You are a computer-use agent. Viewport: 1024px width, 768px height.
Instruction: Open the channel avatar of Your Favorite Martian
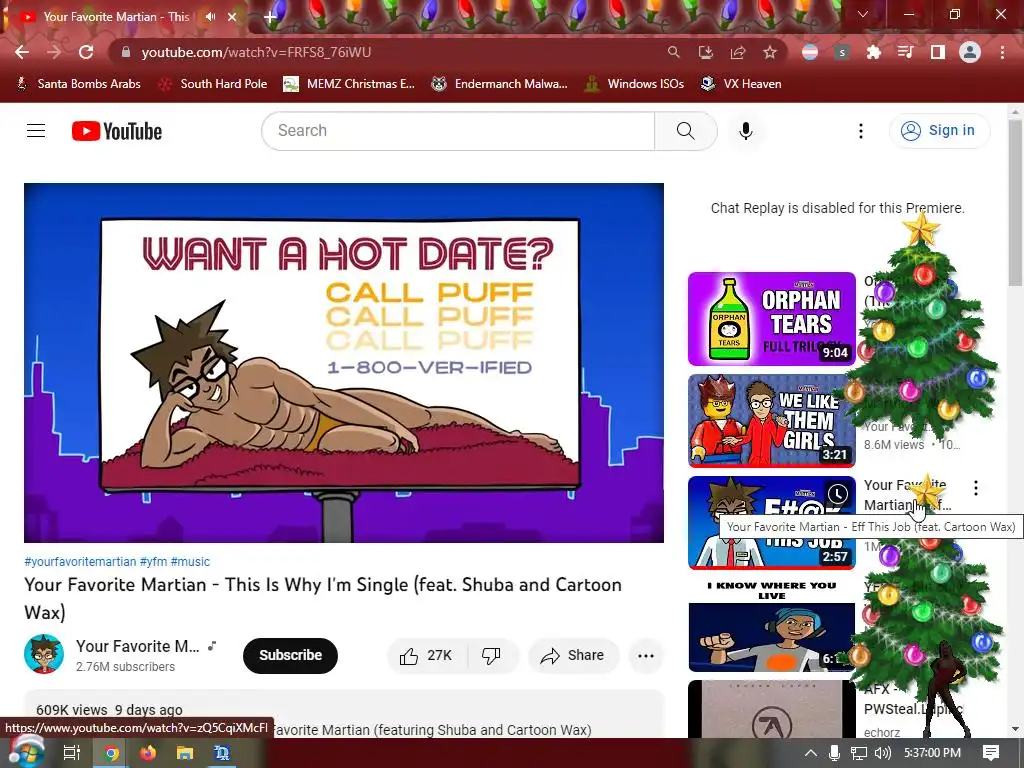pyautogui.click(x=44, y=654)
